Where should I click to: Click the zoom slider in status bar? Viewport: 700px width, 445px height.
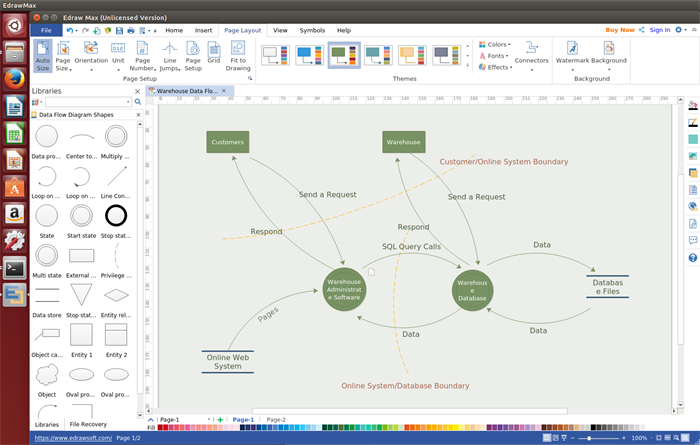click(x=590, y=438)
